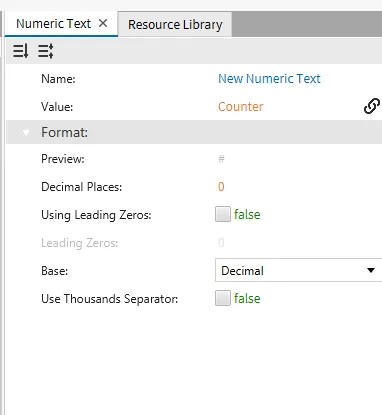This screenshot has width=382, height=415.
Task: Switch to the Resource Library tab
Action: coord(175,24)
